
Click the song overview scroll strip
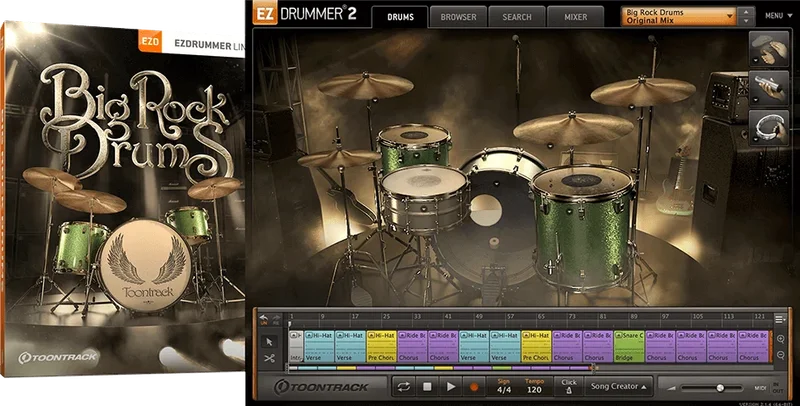coord(441,368)
